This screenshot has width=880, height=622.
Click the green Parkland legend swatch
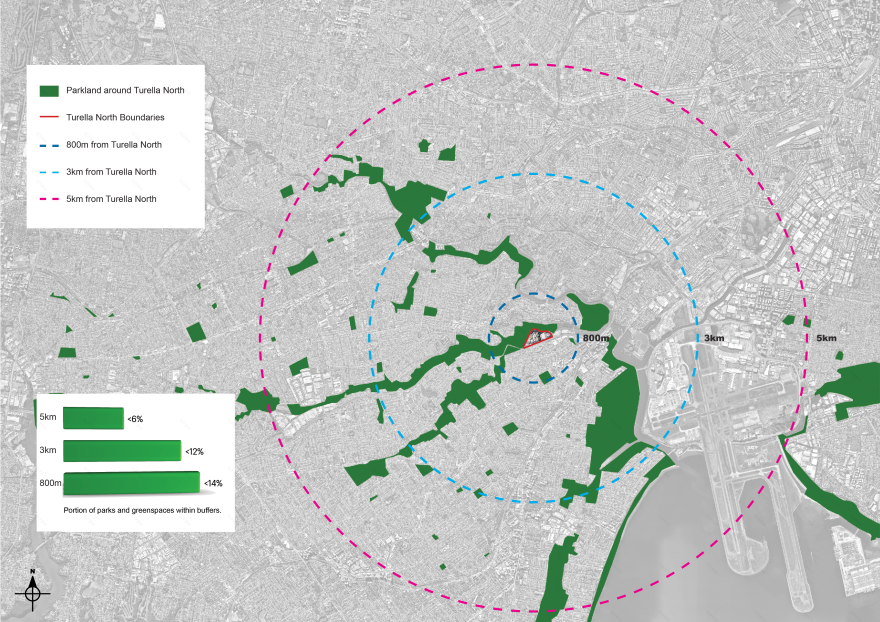coord(49,91)
